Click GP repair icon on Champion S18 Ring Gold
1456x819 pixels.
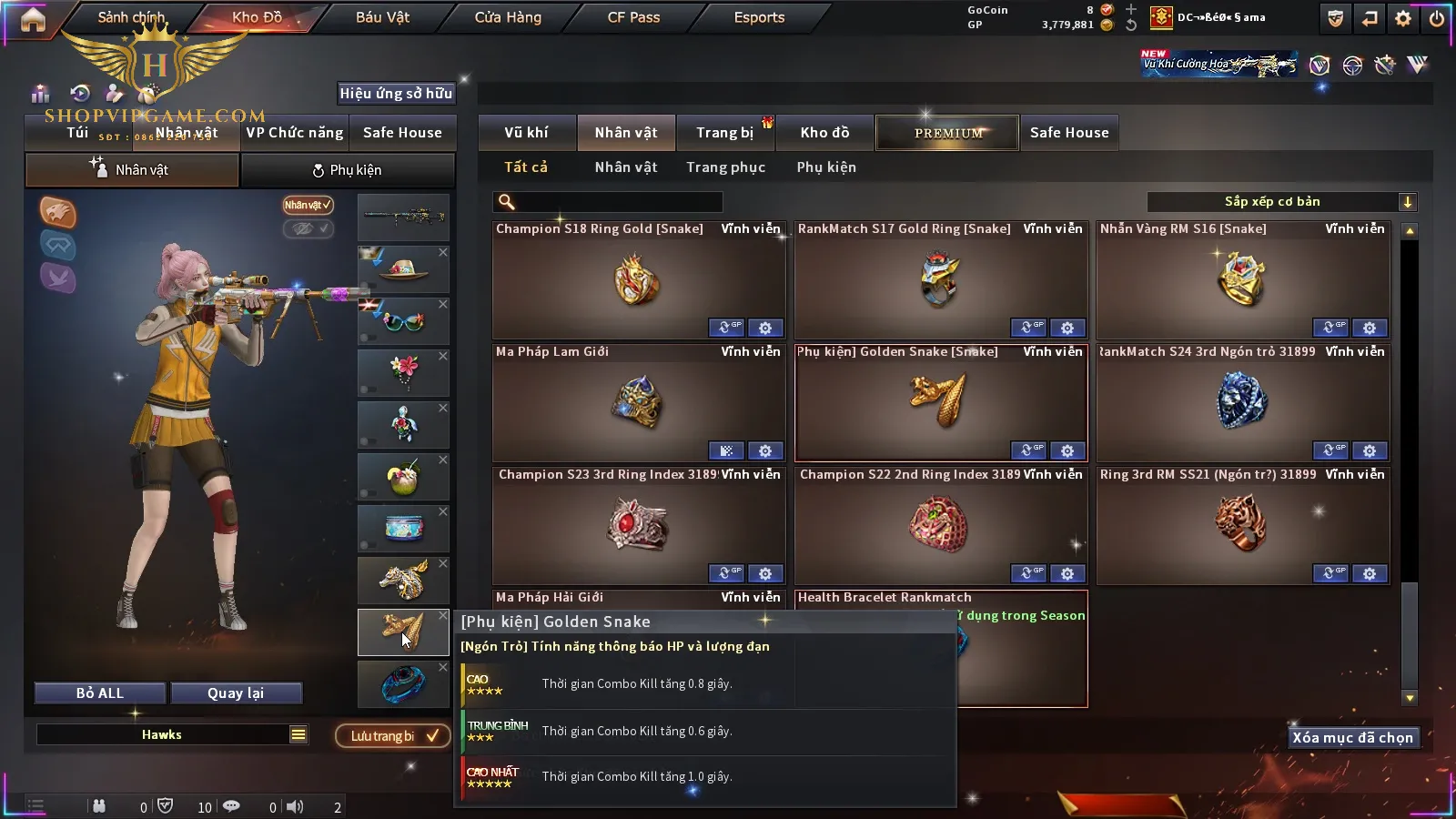tap(727, 328)
